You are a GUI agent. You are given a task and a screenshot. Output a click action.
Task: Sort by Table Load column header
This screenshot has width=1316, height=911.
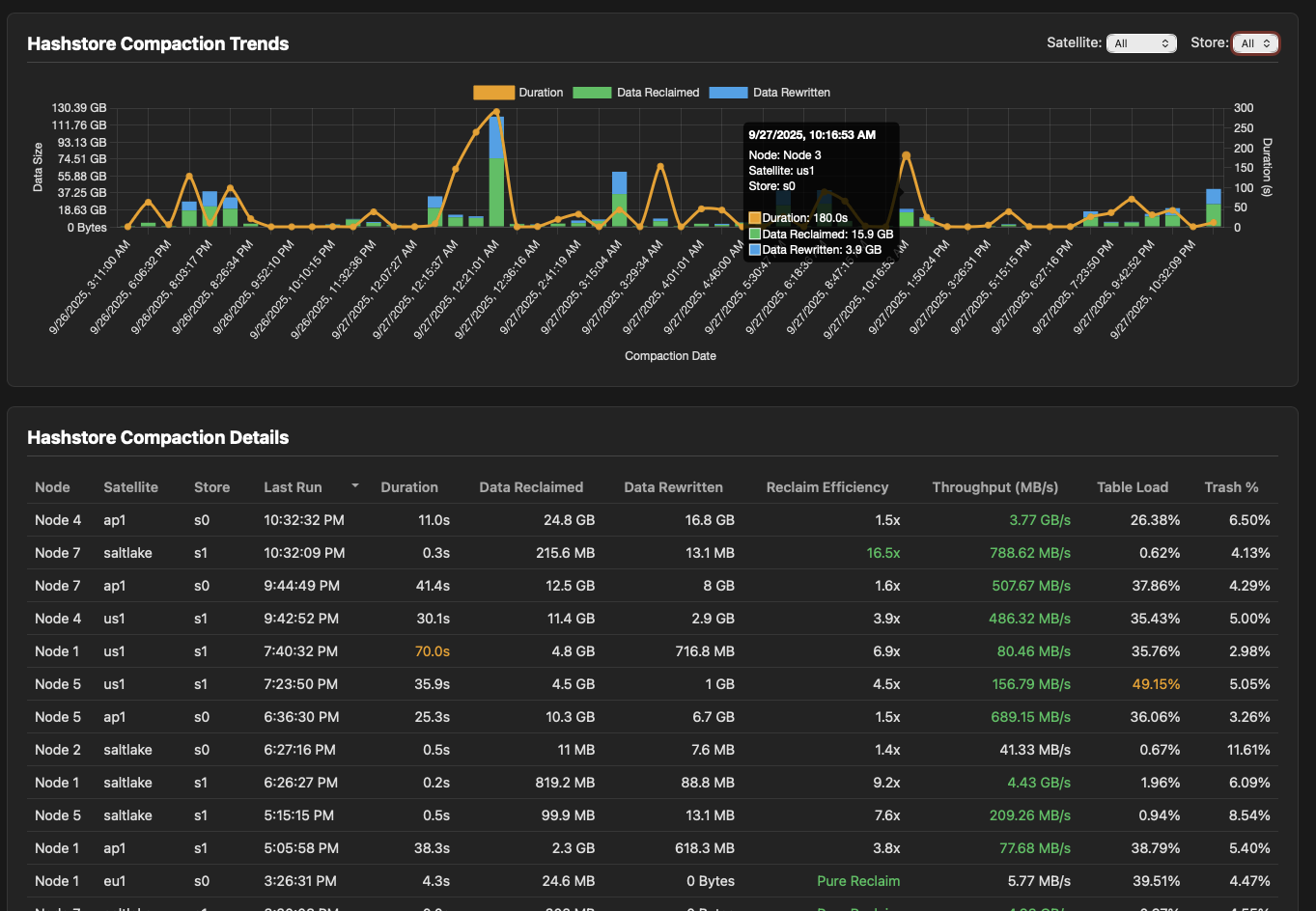pos(1132,487)
